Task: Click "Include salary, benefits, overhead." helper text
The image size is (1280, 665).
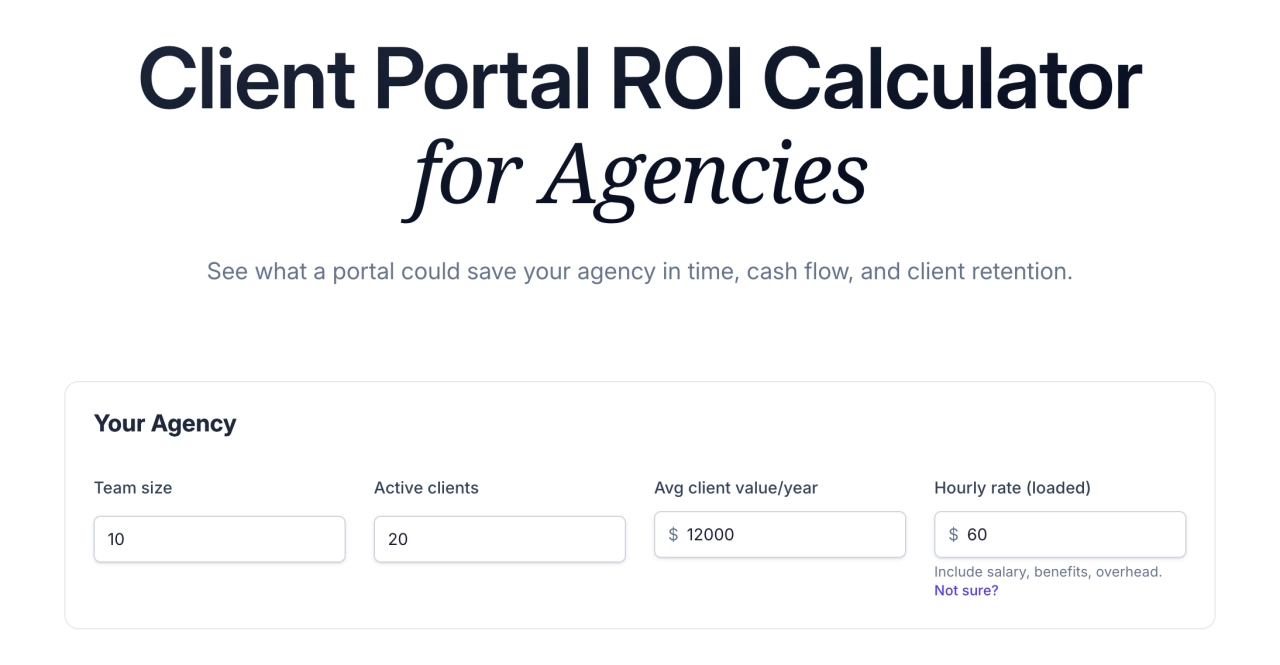Action: point(1048,572)
